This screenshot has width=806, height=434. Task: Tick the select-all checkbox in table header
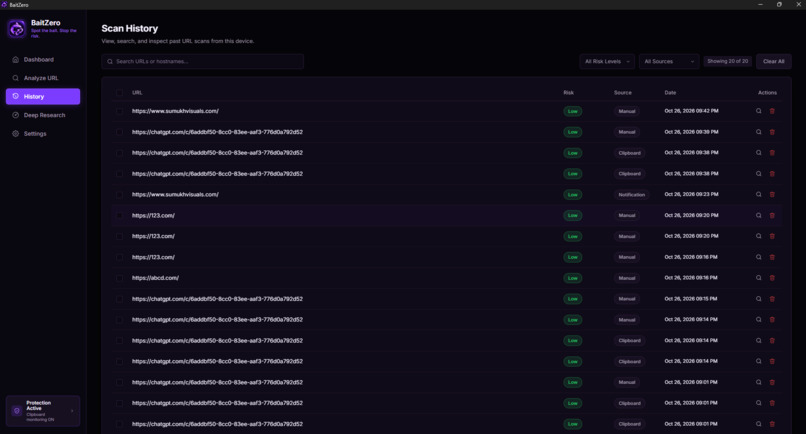119,93
